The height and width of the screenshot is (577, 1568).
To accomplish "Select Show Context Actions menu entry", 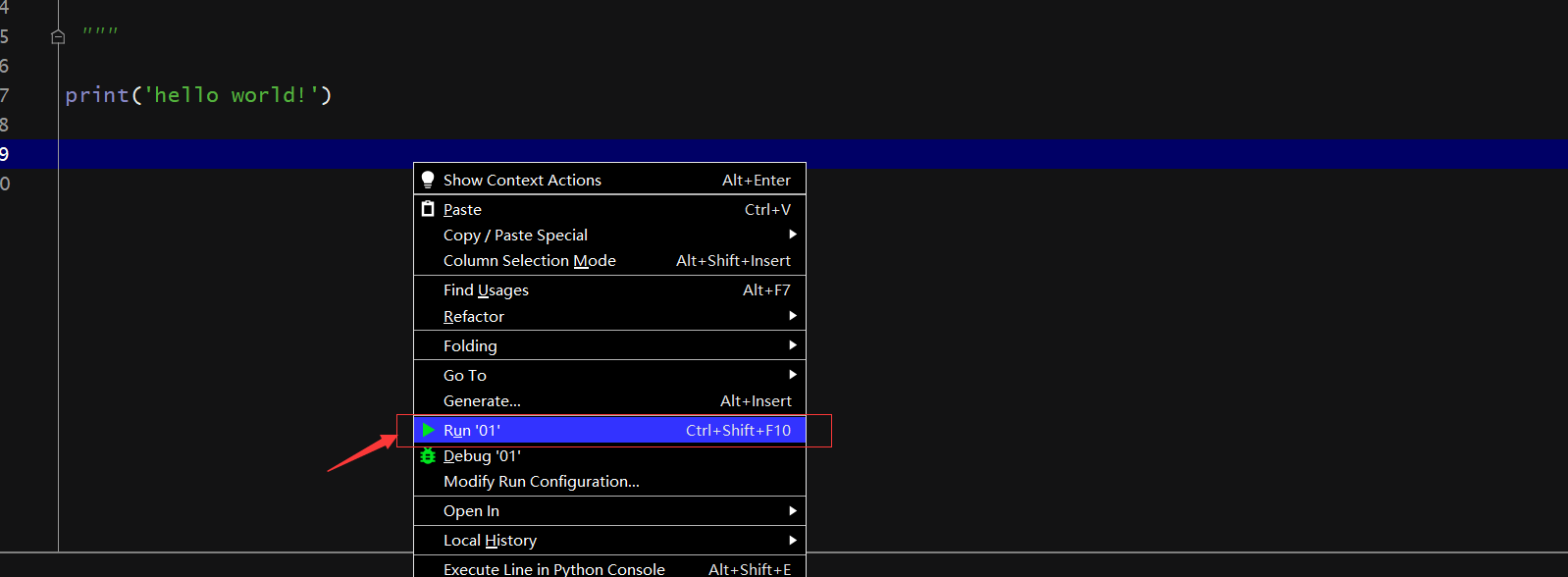I will click(609, 180).
